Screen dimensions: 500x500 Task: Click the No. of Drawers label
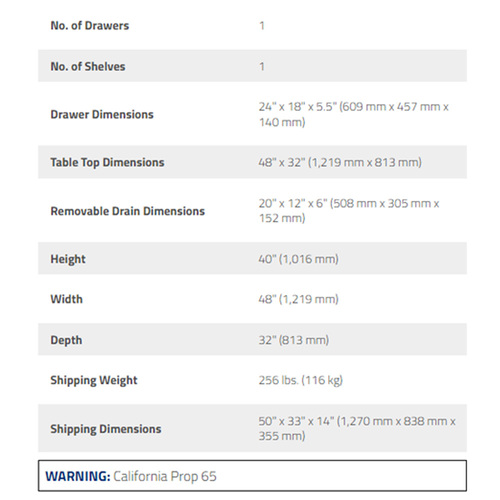[x=90, y=26]
